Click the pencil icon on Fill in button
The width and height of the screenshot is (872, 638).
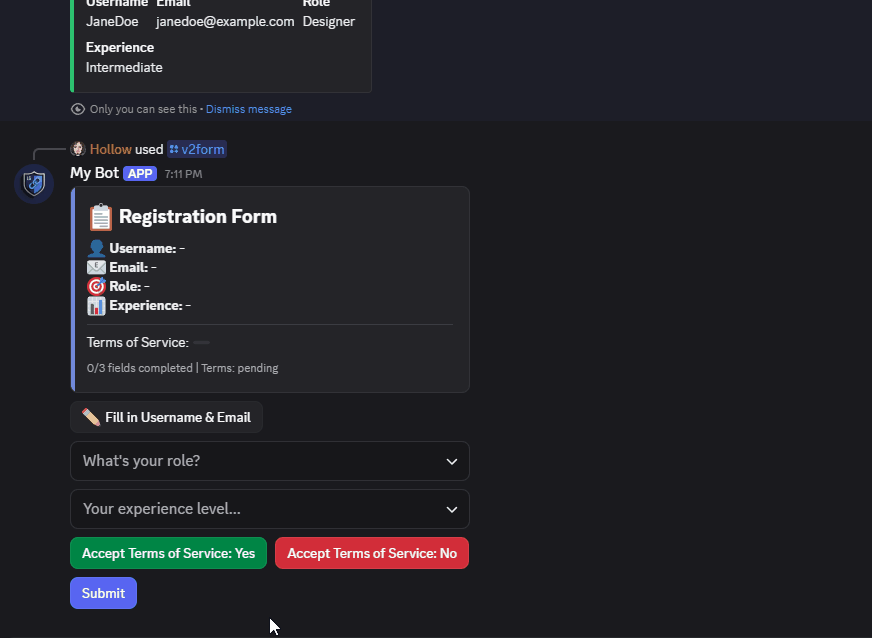(91, 417)
